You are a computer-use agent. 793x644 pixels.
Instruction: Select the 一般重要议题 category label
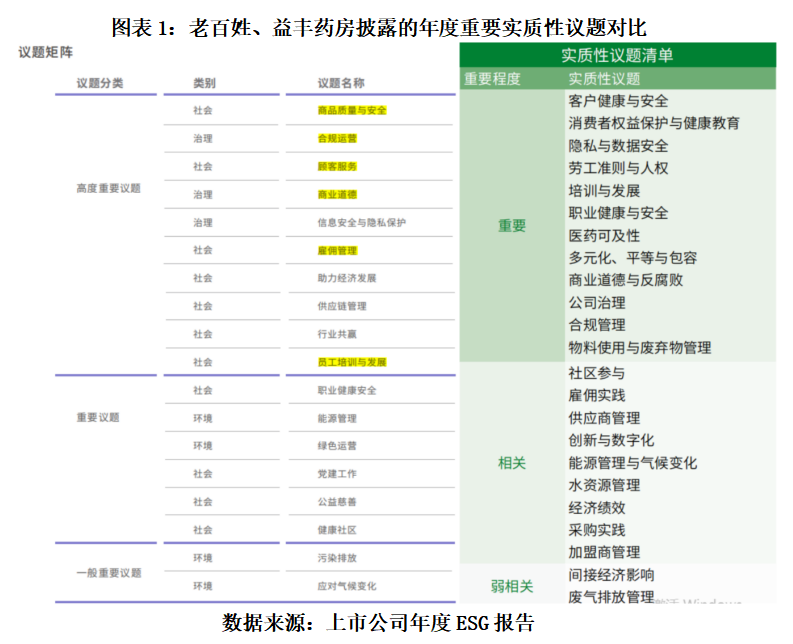109,573
